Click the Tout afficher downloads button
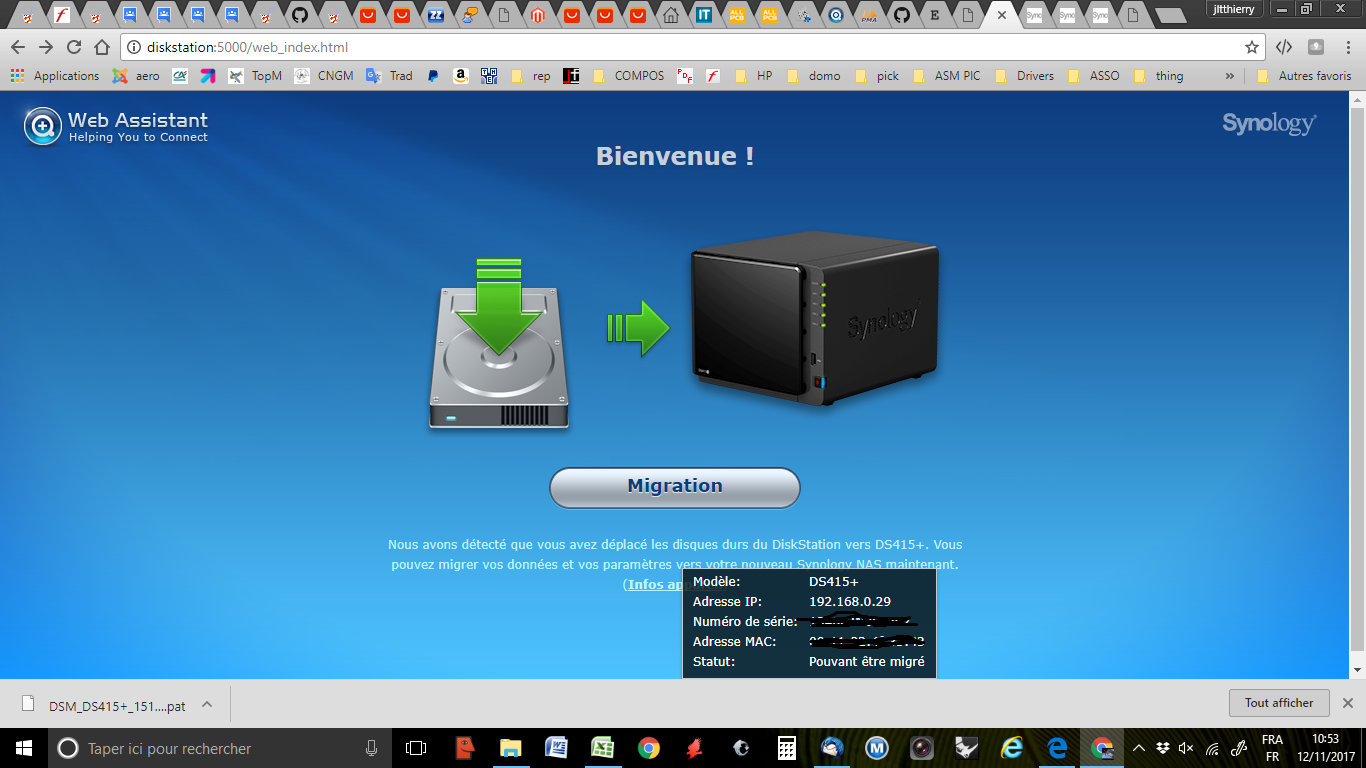This screenshot has width=1366, height=768. (x=1279, y=703)
